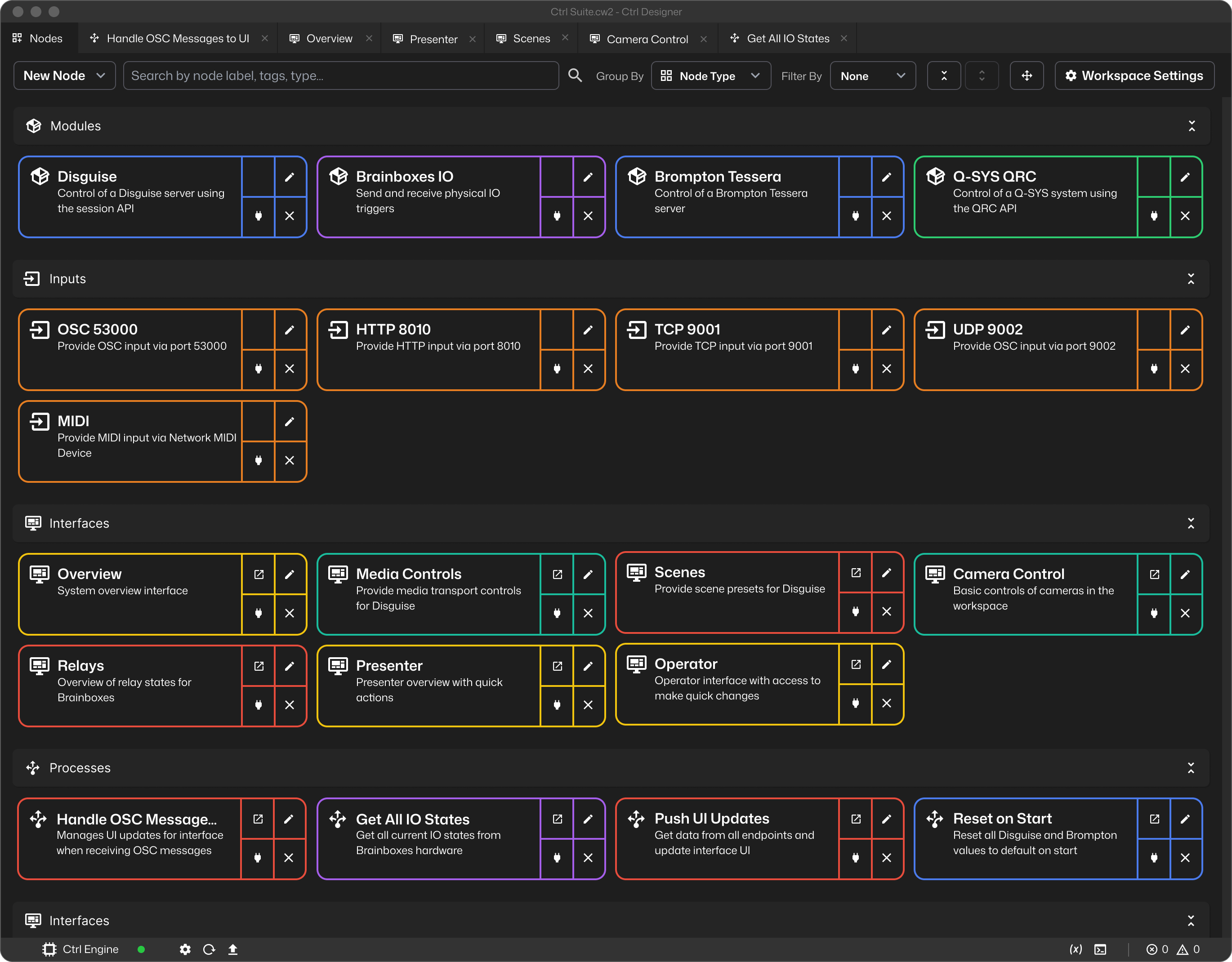Click the search magnifier icon
Viewport: 1232px width, 962px height.
point(575,76)
